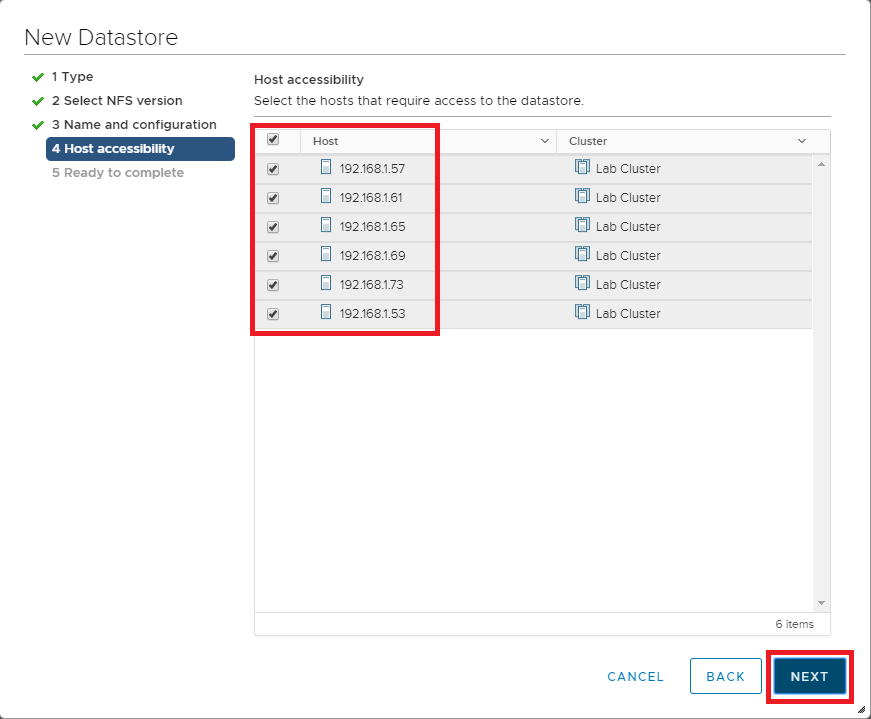
Task: Click Lab Cluster icon in 192.168.1.65 row
Action: tap(582, 226)
